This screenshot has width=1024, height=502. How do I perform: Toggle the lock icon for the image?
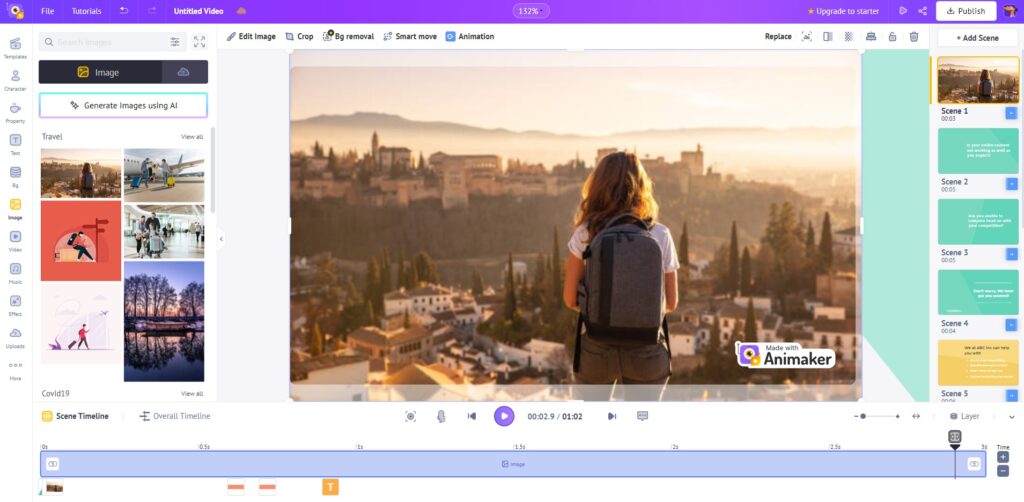click(x=892, y=37)
